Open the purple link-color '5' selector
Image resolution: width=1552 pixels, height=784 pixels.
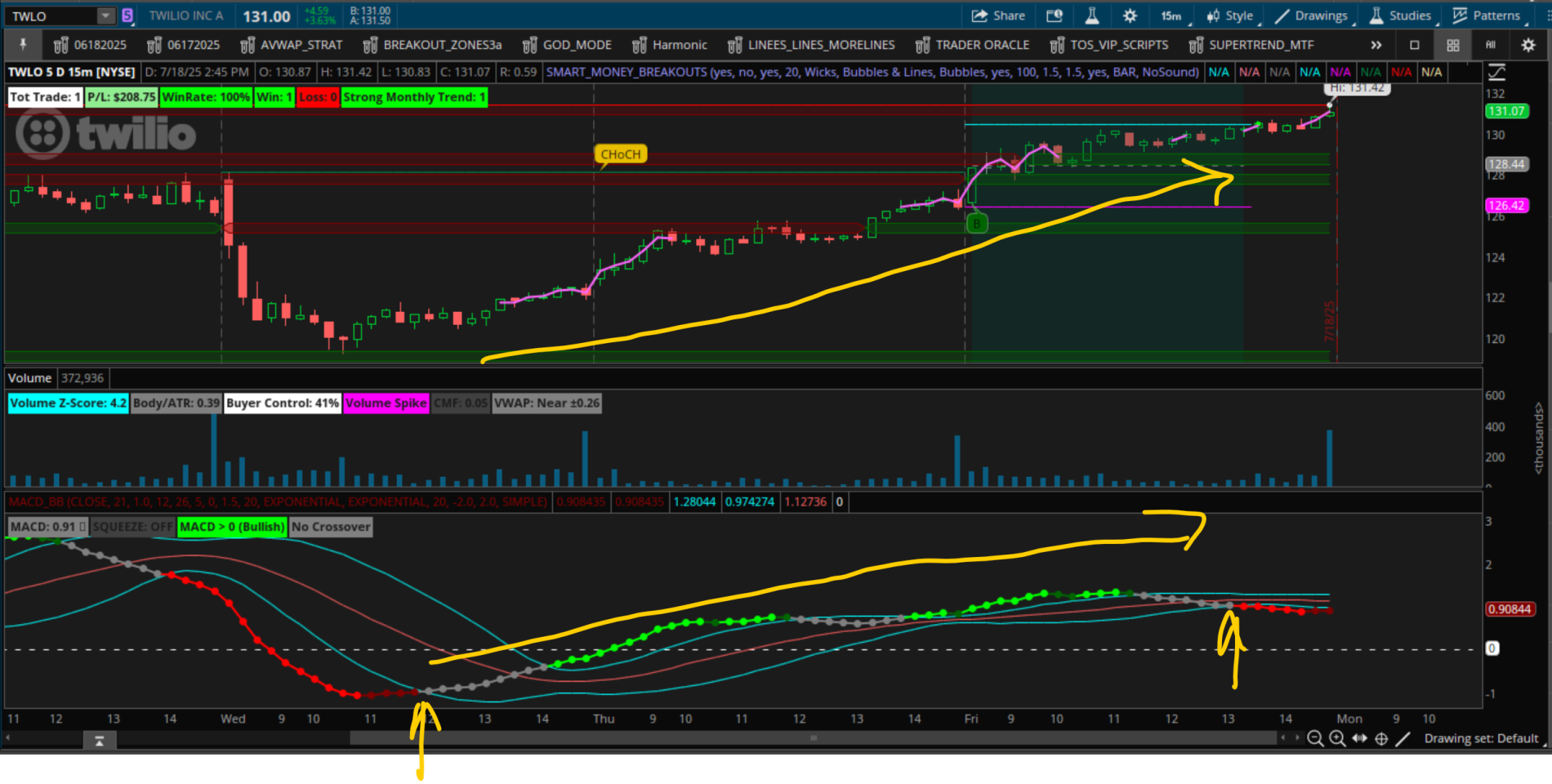pos(127,16)
